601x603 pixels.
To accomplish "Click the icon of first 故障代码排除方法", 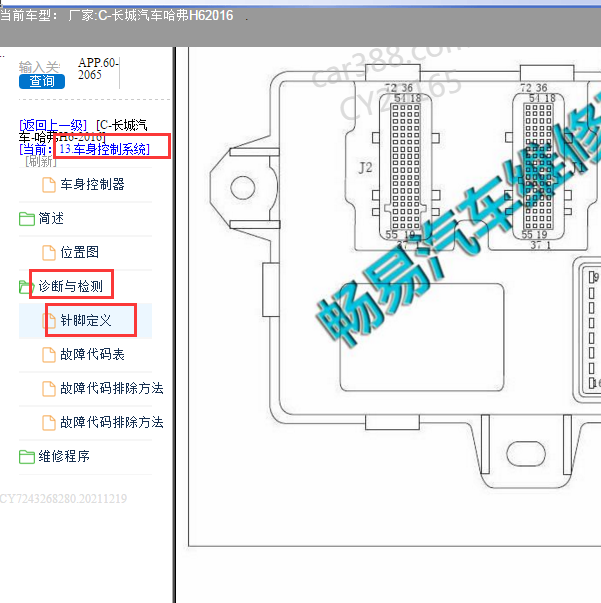I will [x=48, y=388].
